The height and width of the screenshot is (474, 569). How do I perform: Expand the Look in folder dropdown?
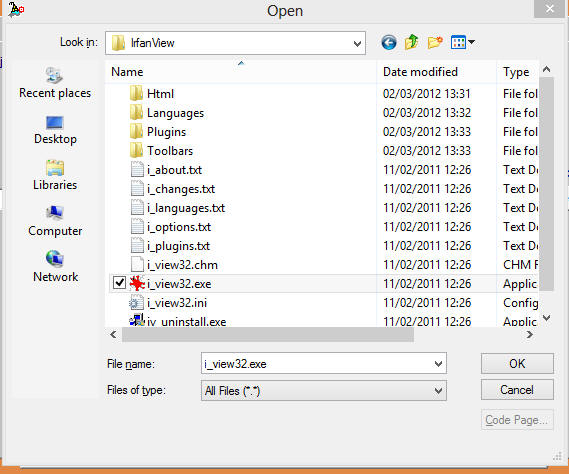357,44
